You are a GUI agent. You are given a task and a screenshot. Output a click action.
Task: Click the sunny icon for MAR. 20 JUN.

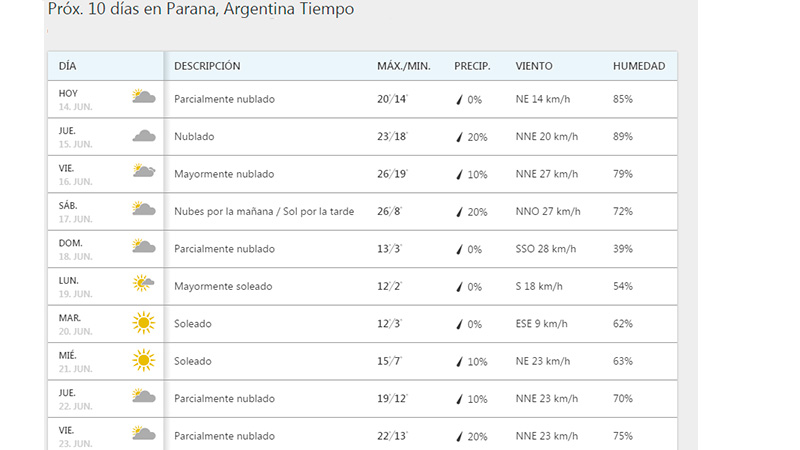point(143,322)
